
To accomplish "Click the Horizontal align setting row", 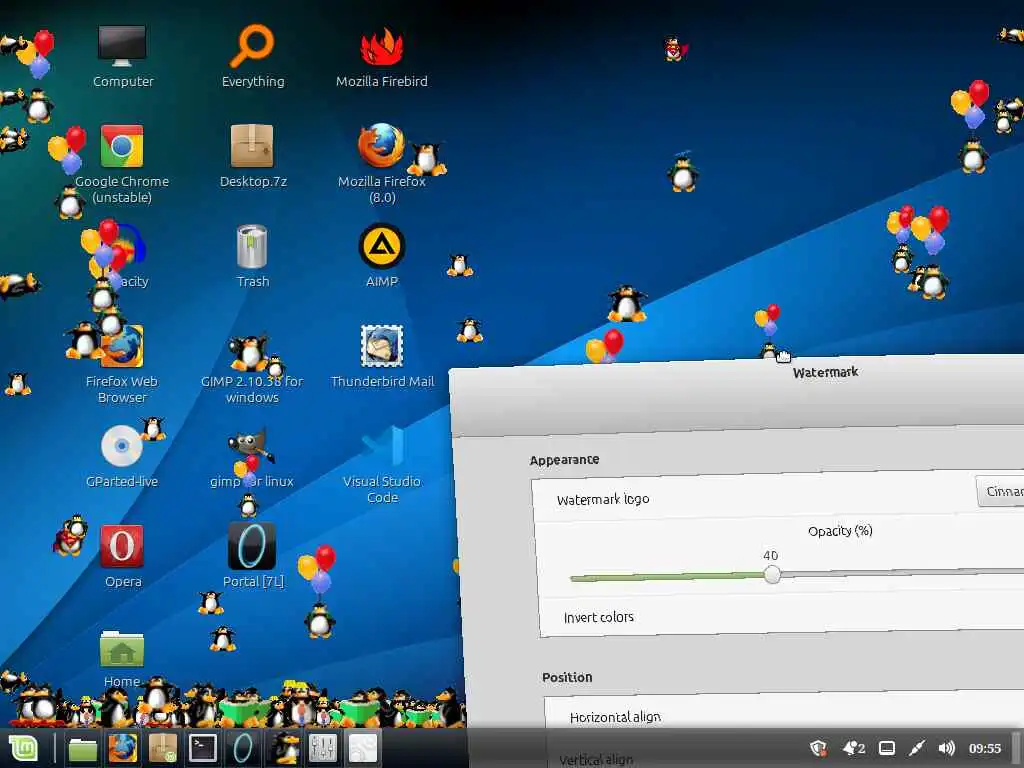I will pyautogui.click(x=784, y=714).
